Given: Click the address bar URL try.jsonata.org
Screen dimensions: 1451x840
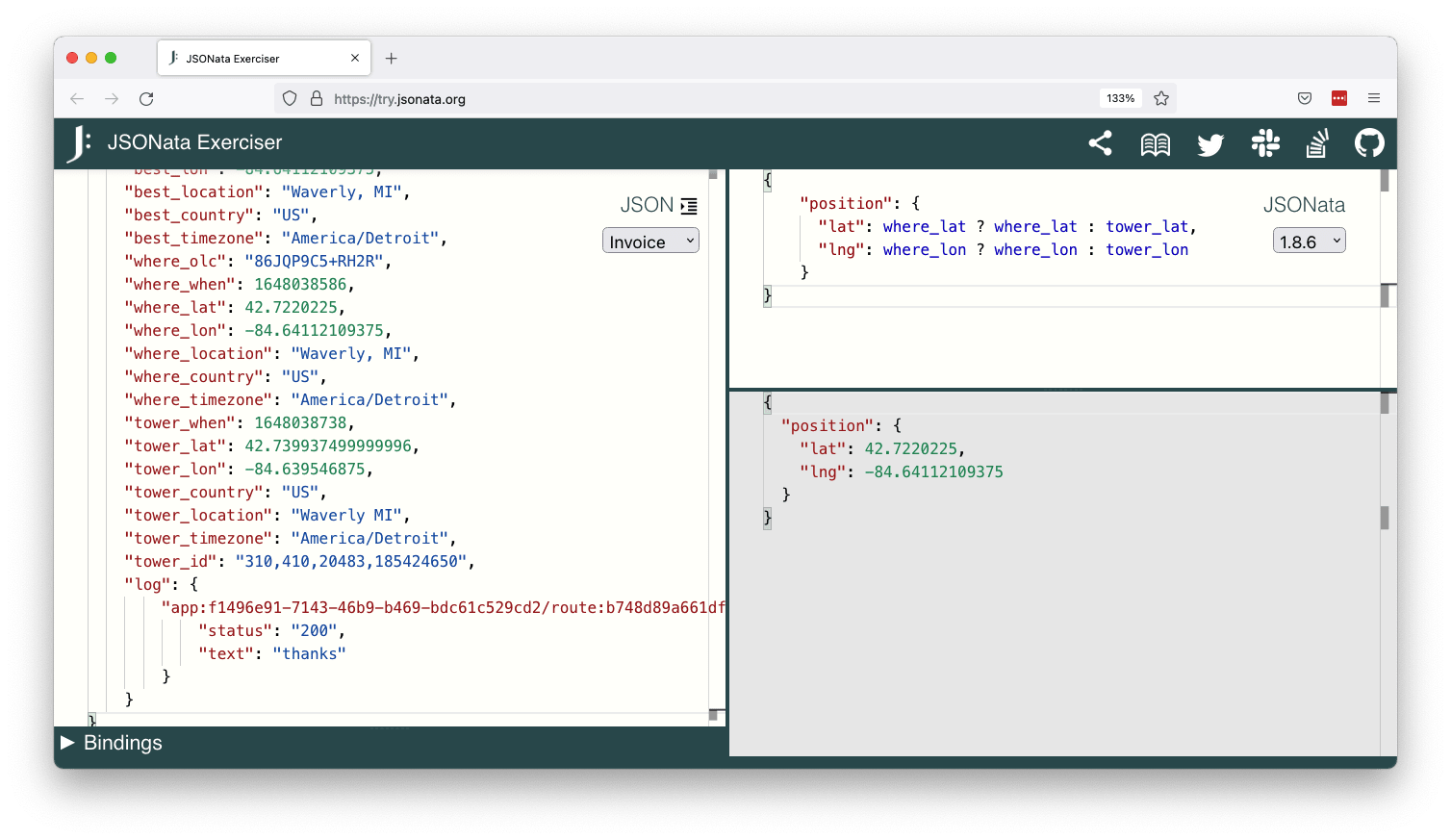Looking at the screenshot, I should (x=399, y=99).
